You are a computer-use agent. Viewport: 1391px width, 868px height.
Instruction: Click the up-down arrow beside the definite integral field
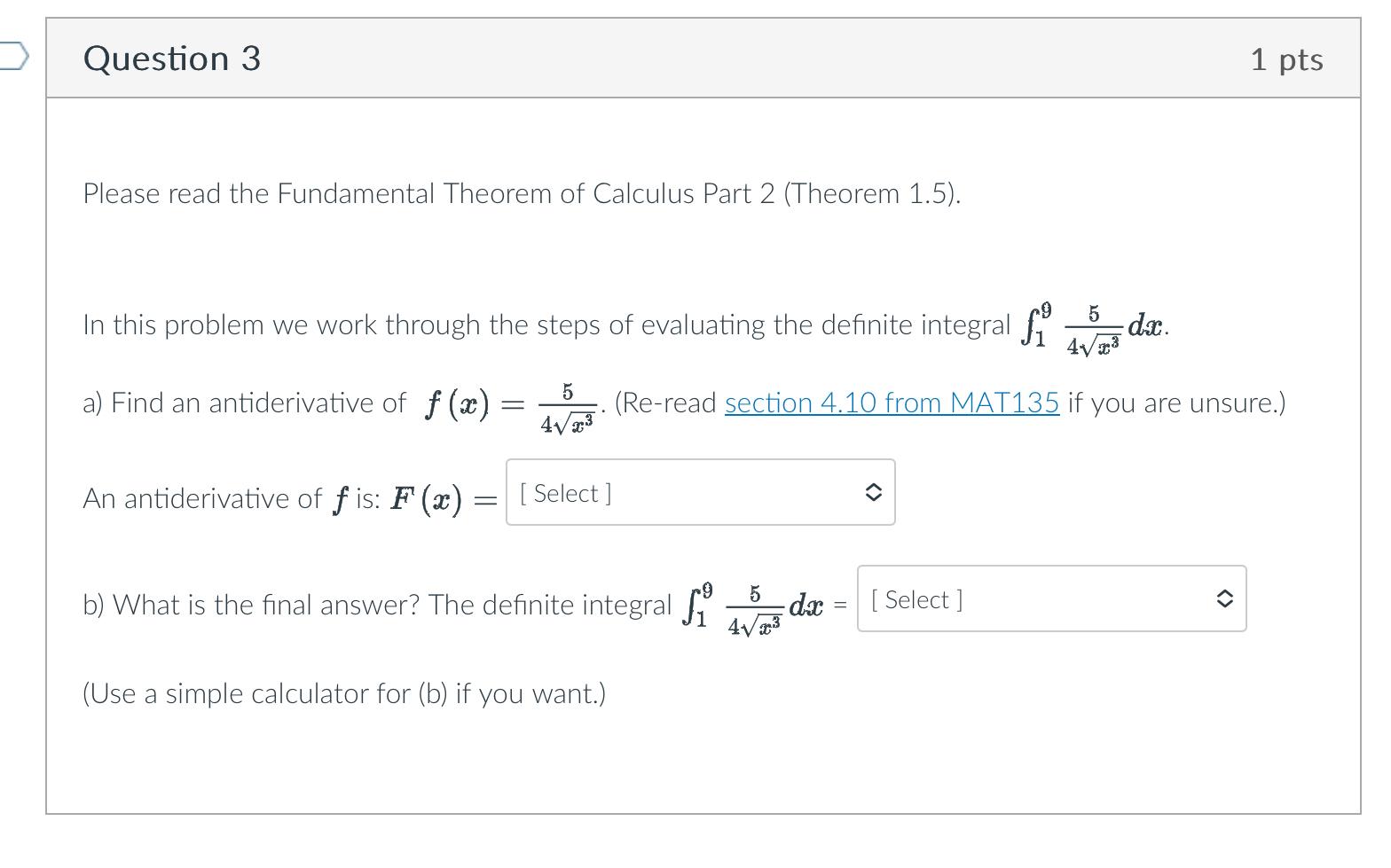pos(1224,598)
